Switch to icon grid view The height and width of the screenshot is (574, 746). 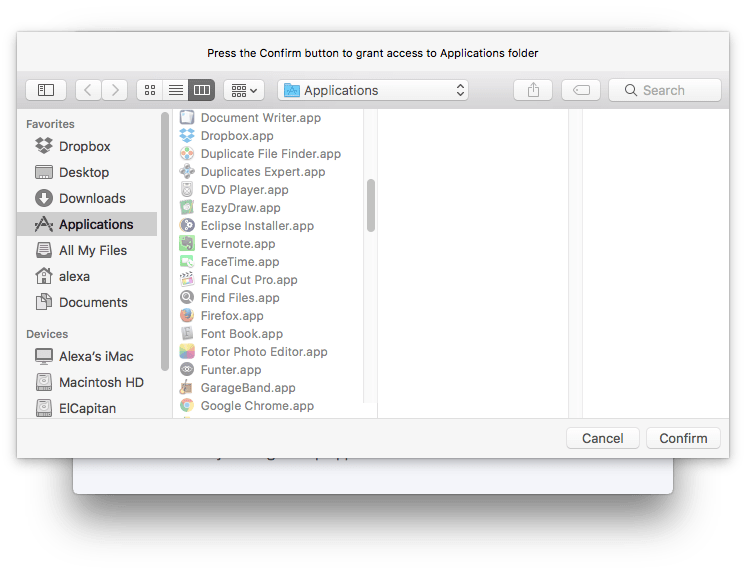pyautogui.click(x=150, y=90)
